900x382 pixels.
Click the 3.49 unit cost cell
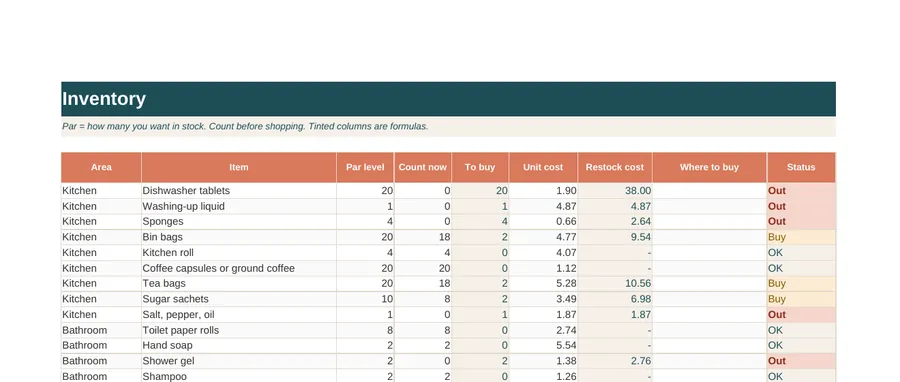tap(543, 299)
